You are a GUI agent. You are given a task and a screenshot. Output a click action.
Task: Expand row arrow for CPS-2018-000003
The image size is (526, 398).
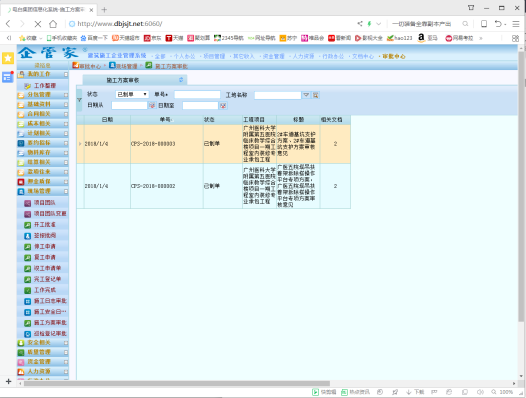80,144
